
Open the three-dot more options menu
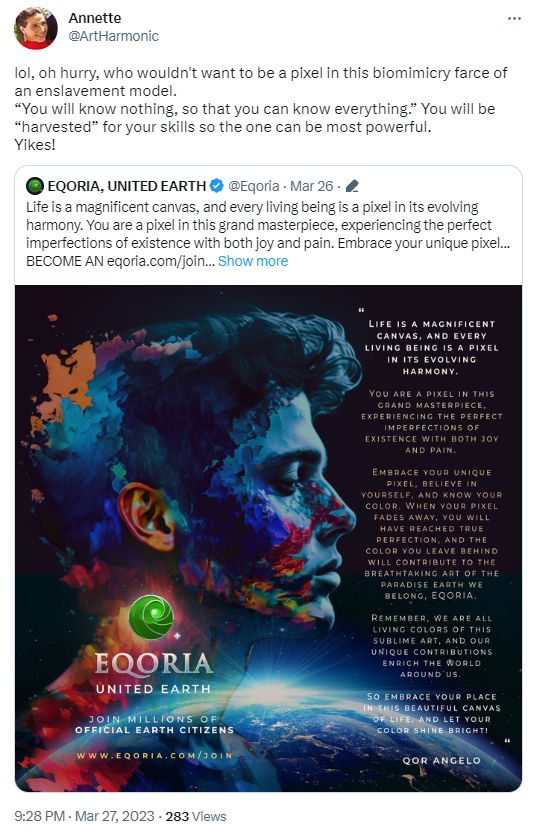click(514, 18)
